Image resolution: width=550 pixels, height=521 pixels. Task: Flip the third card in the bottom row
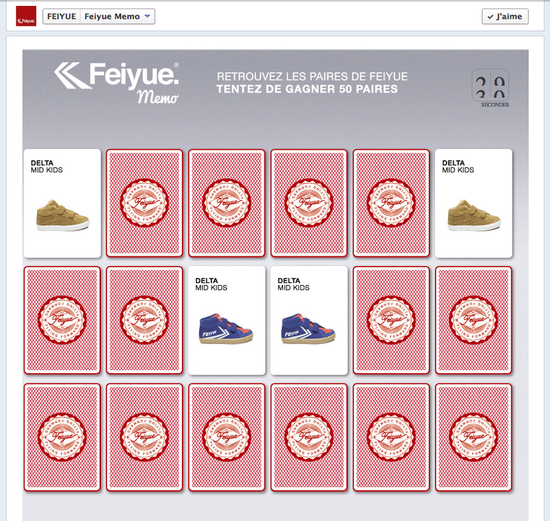click(227, 437)
